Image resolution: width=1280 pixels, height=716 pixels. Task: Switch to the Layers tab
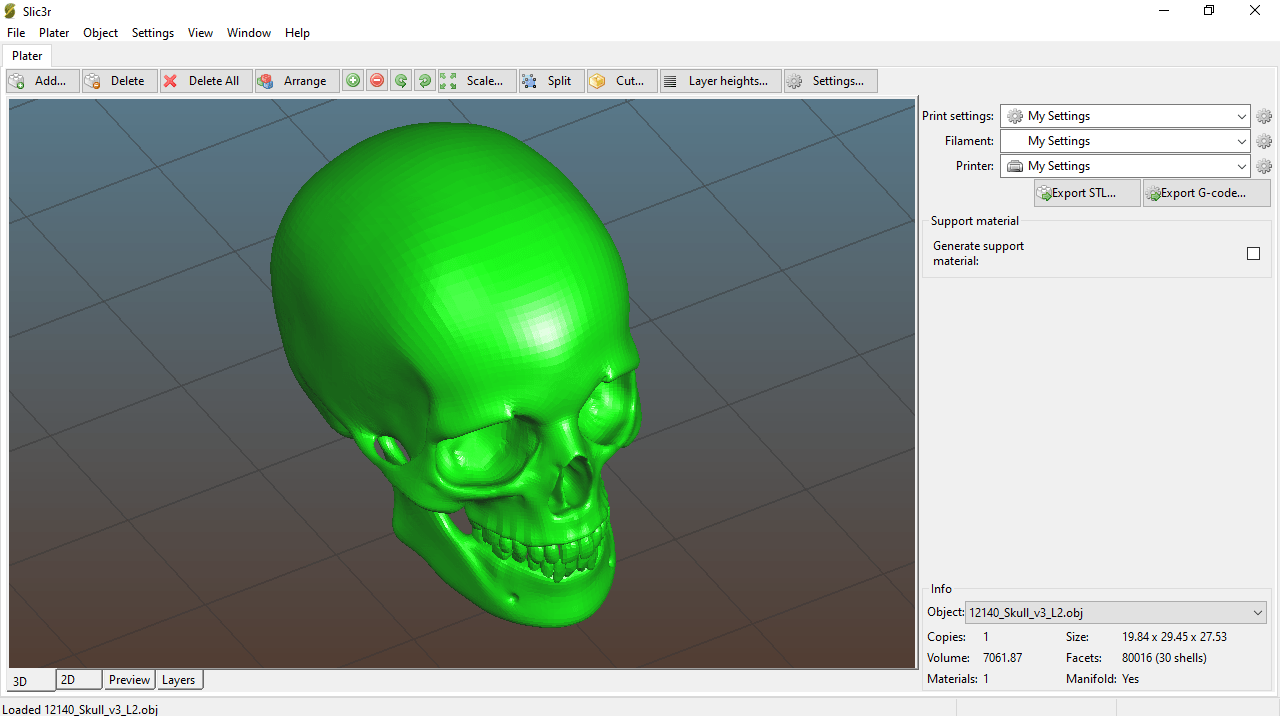coord(178,680)
